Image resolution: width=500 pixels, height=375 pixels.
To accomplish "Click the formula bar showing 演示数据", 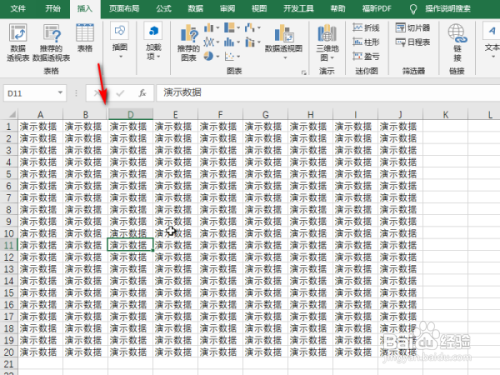I will coord(328,93).
